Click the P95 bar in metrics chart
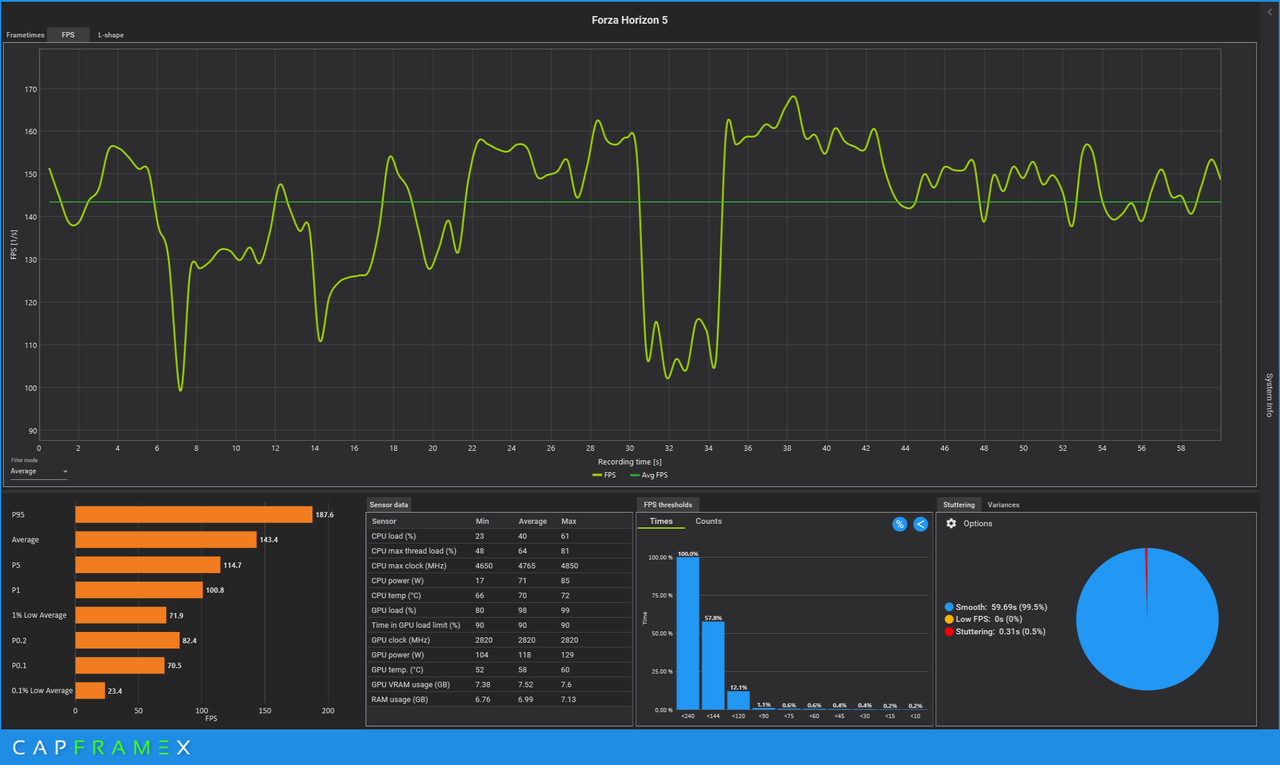1280x765 pixels. [x=194, y=515]
